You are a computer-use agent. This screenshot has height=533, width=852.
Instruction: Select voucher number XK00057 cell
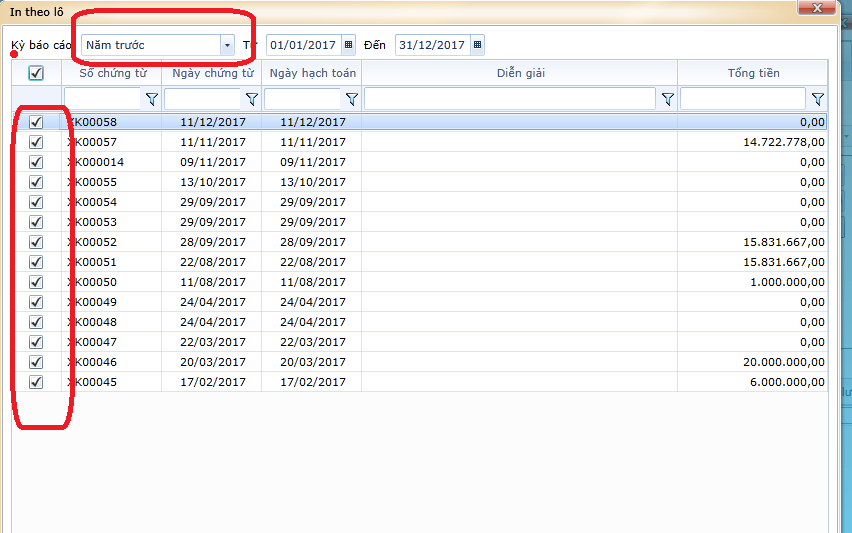click(112, 142)
